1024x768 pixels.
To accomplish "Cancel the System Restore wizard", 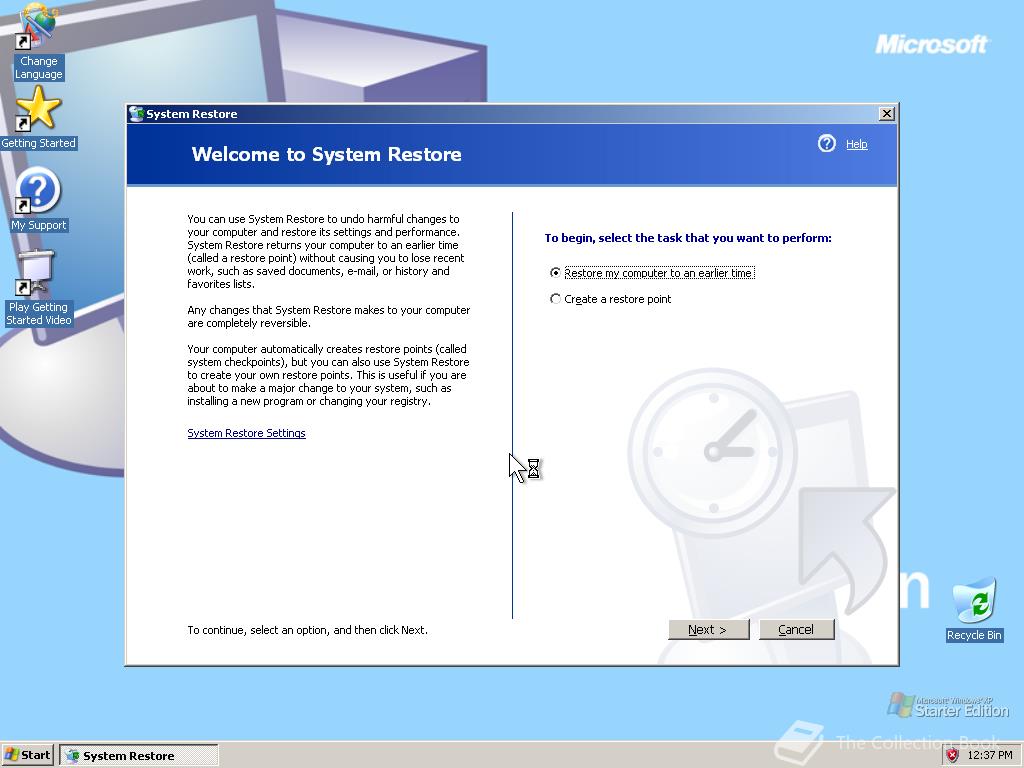I will 796,629.
